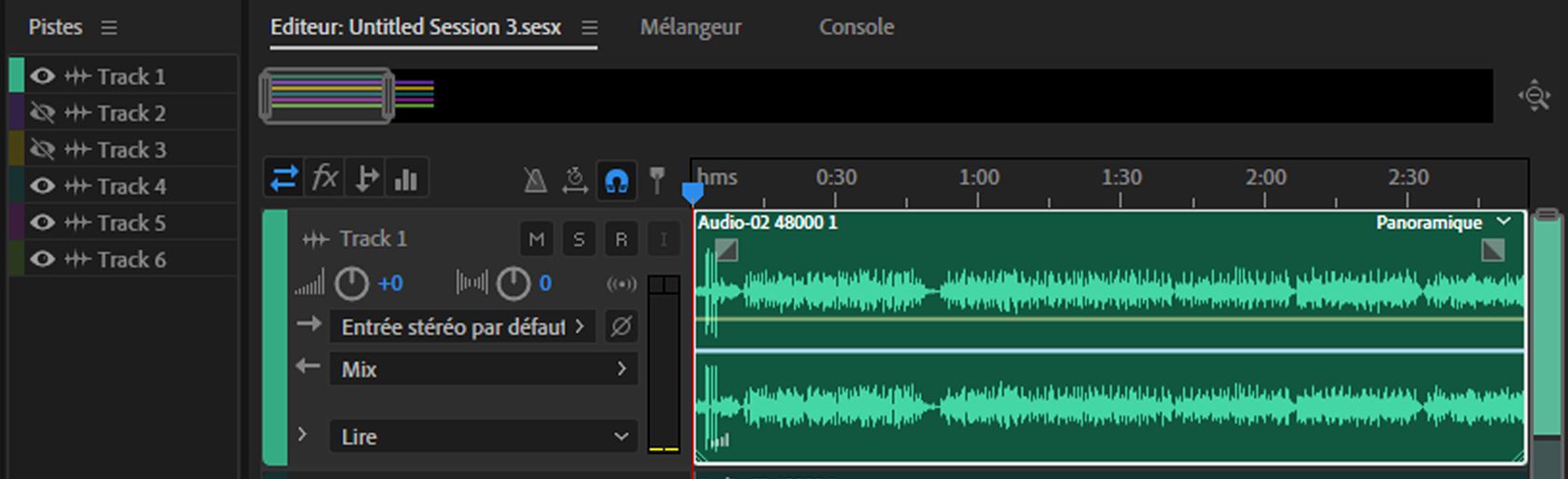Click the vertical scrollbar thumb
Viewport: 1568px width, 479px height.
click(1547, 322)
